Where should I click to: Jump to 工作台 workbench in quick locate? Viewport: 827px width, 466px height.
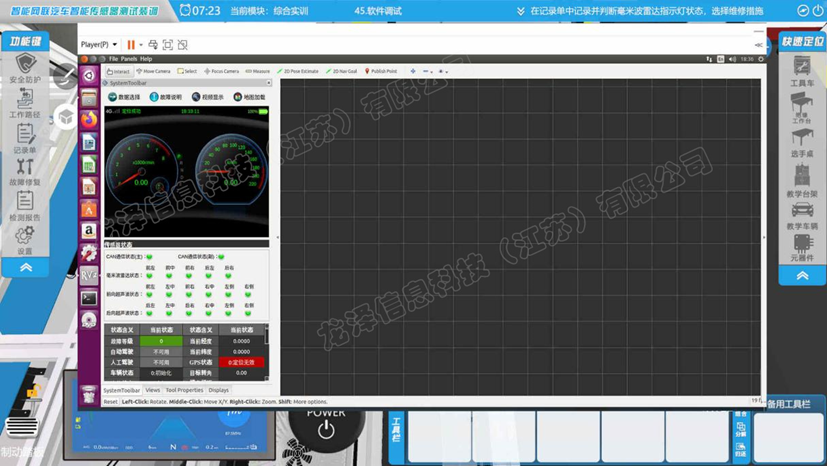coord(802,108)
